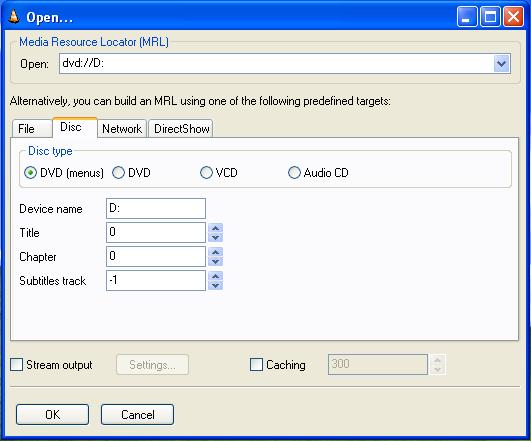Increase the Title spinner value
The width and height of the screenshot is (531, 441).
pyautogui.click(x=215, y=228)
